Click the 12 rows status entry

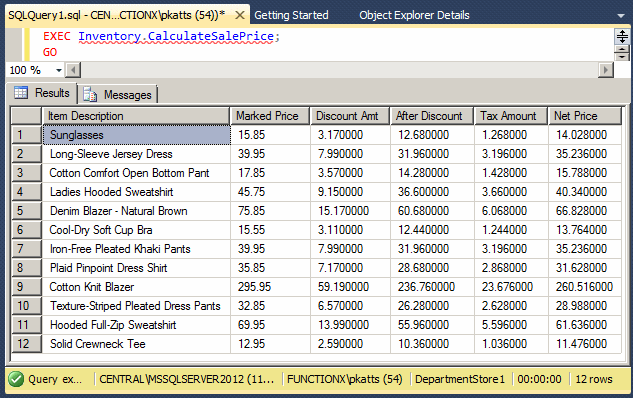pyautogui.click(x=594, y=379)
